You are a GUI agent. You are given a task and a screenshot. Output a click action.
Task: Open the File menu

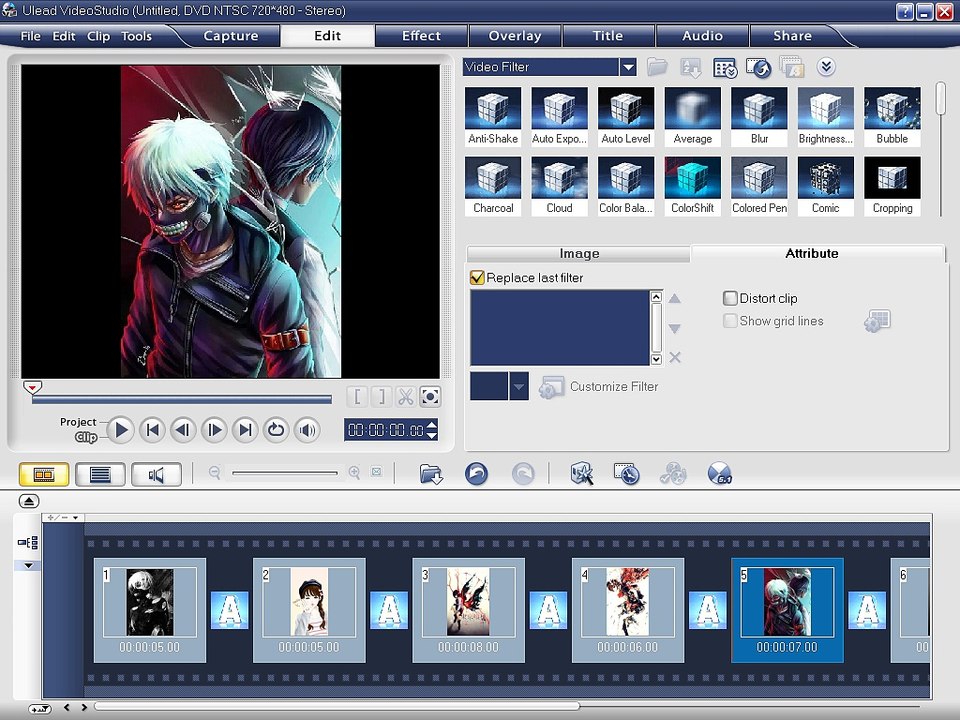[30, 36]
